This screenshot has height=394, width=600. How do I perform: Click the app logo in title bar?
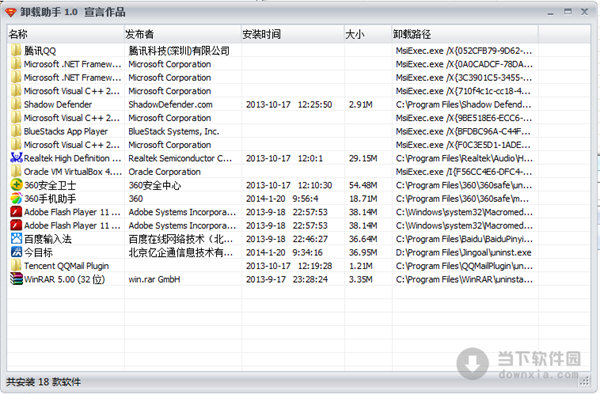[11, 12]
